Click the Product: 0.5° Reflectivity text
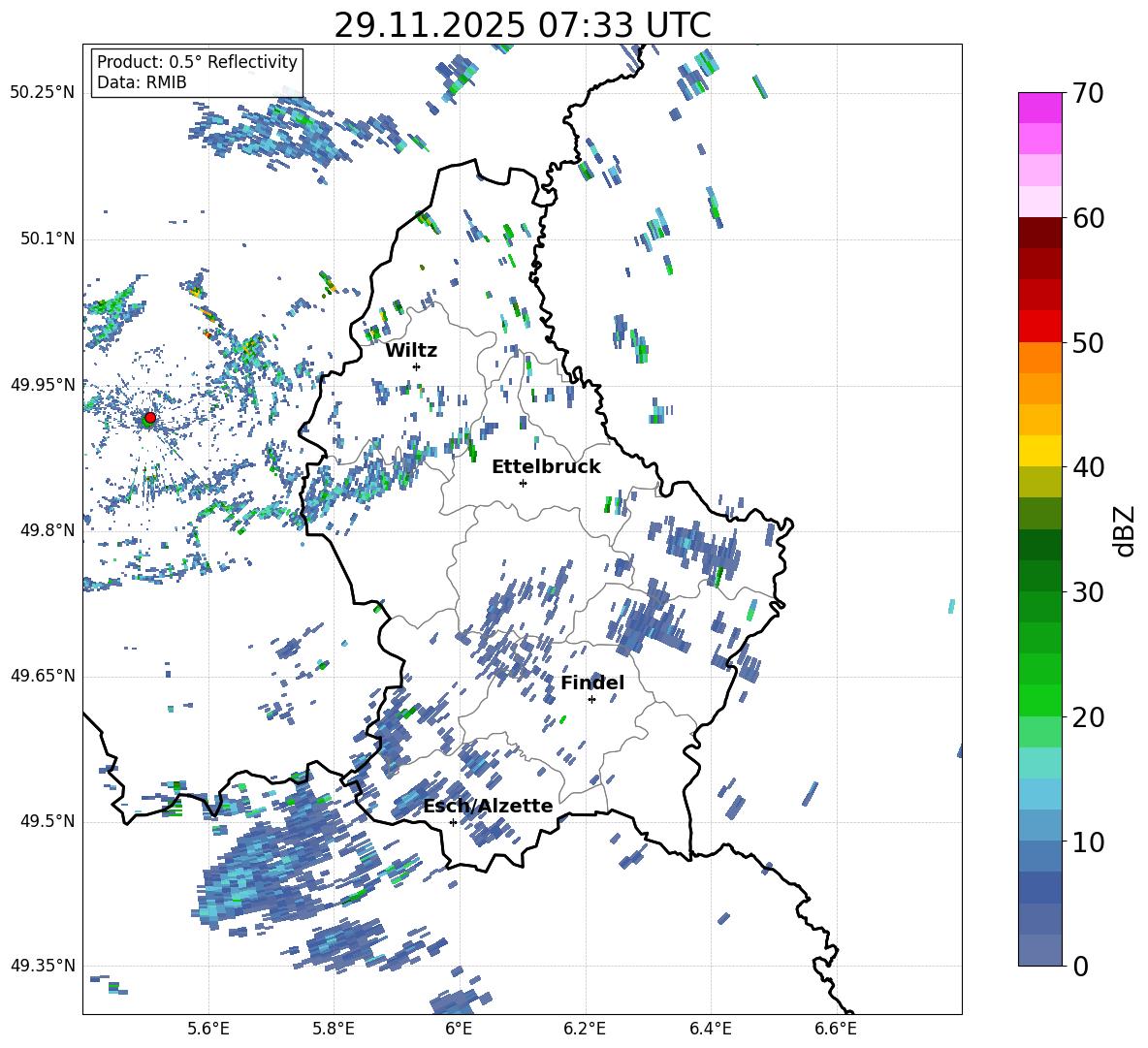1148x1048 pixels. tap(197, 62)
